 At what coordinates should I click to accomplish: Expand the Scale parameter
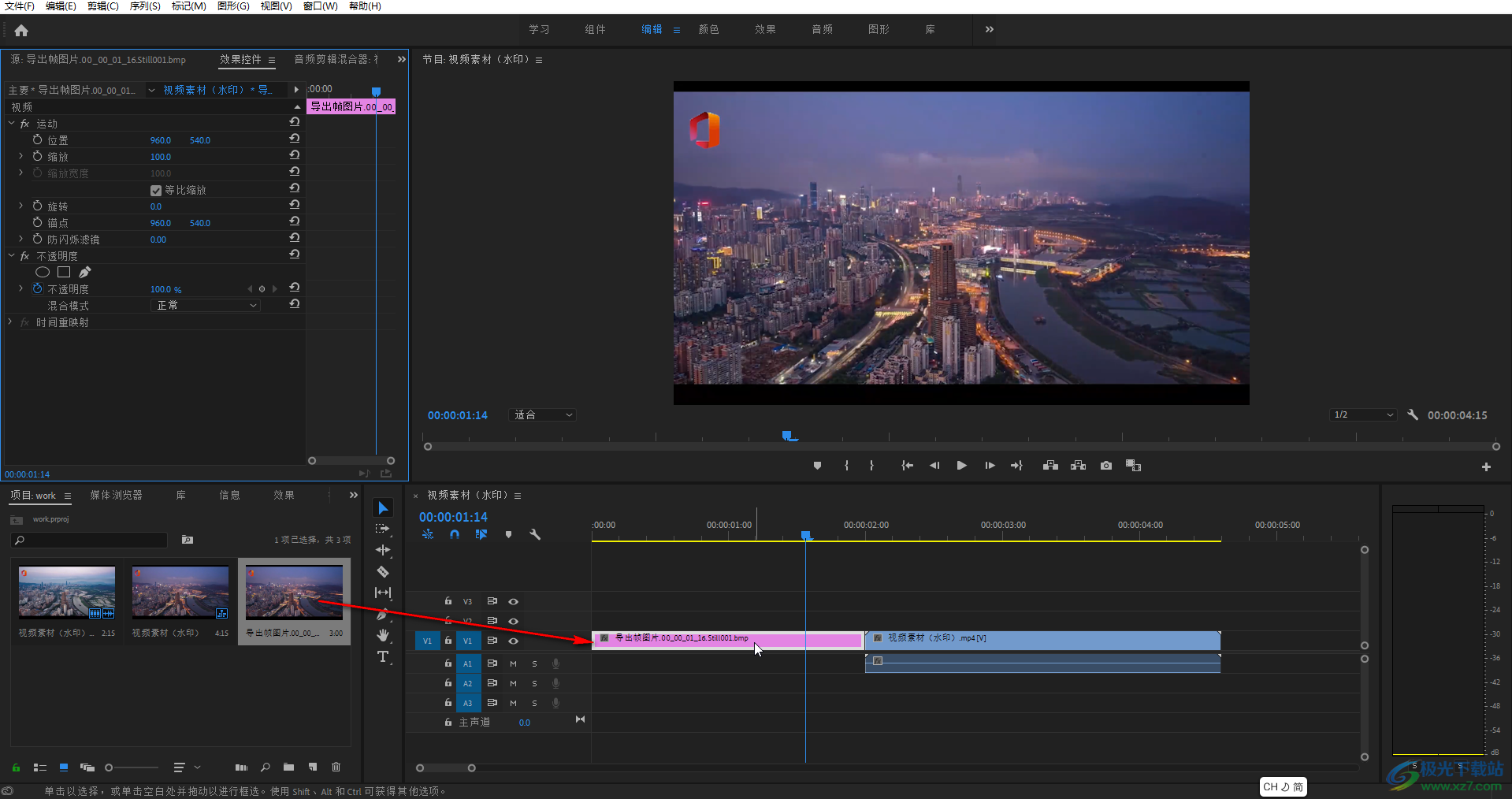coord(21,156)
